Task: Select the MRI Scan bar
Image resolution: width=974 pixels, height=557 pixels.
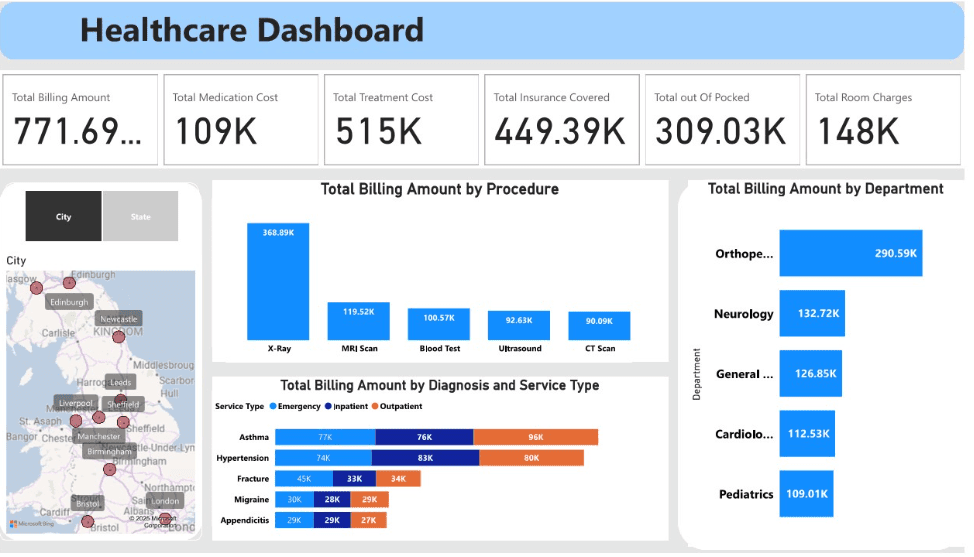Action: pyautogui.click(x=358, y=321)
